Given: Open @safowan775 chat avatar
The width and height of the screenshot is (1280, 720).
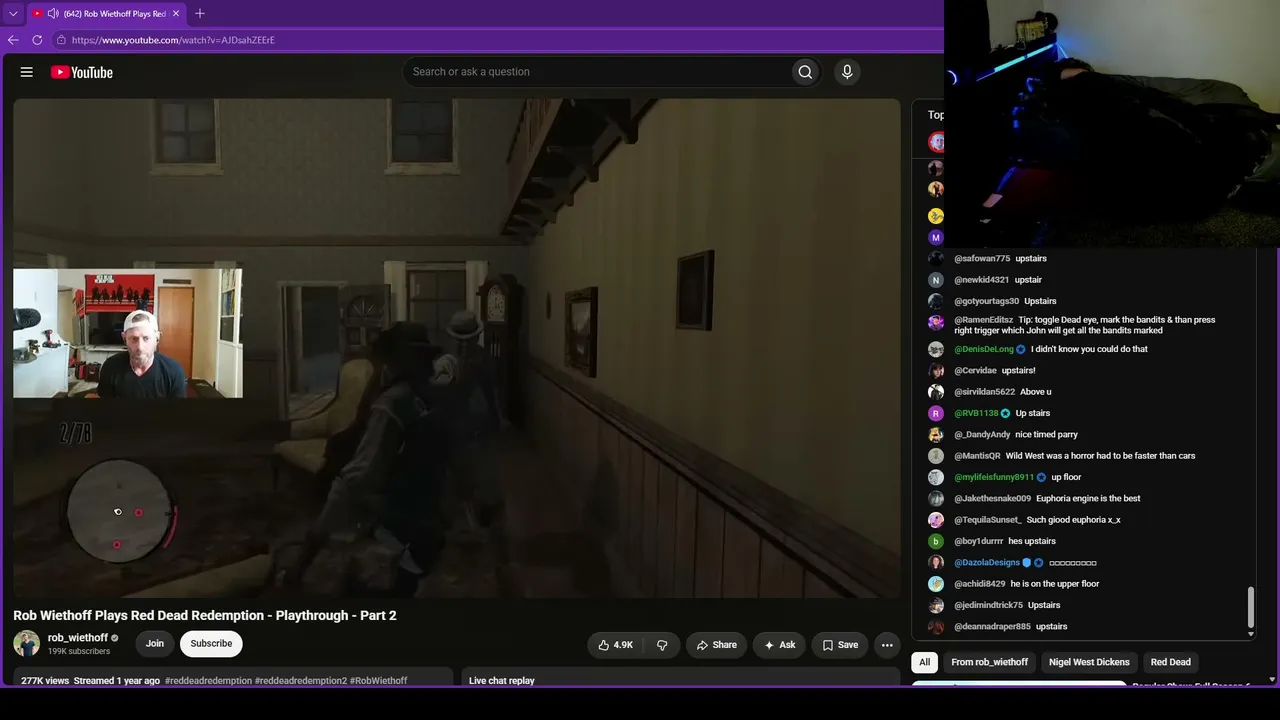Looking at the screenshot, I should (936, 259).
